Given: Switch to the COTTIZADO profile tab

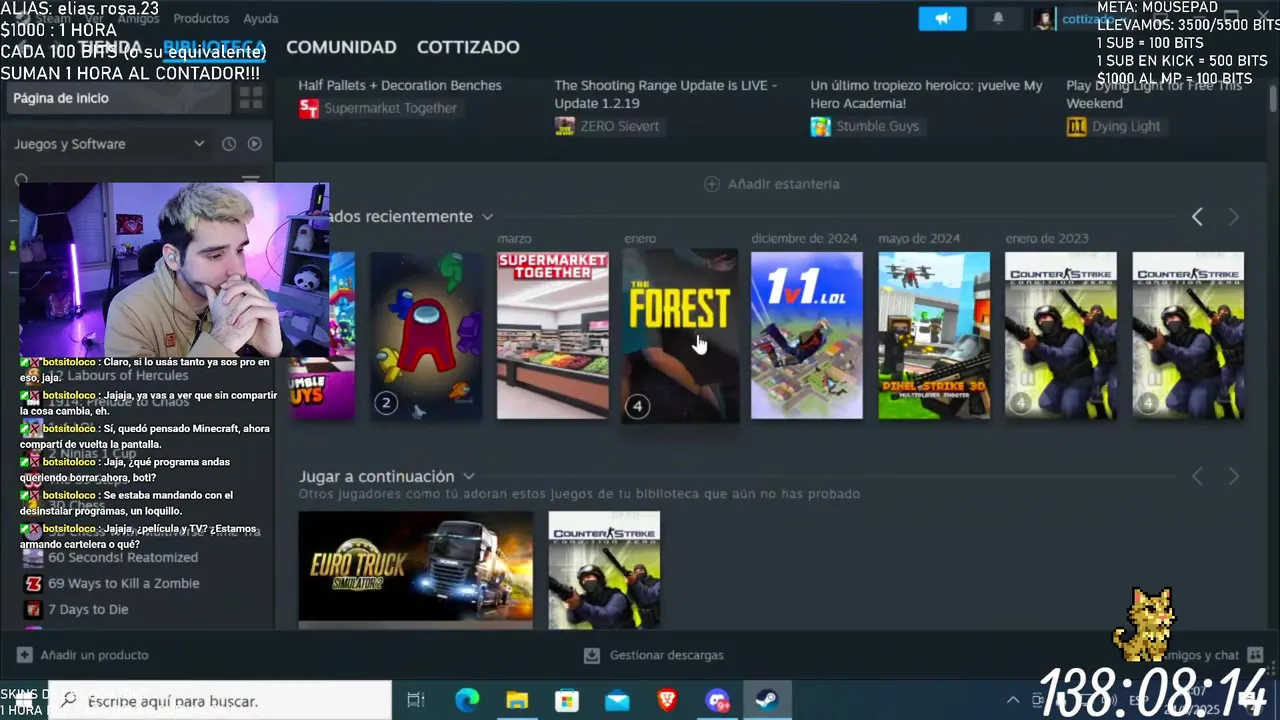Looking at the screenshot, I should point(468,47).
